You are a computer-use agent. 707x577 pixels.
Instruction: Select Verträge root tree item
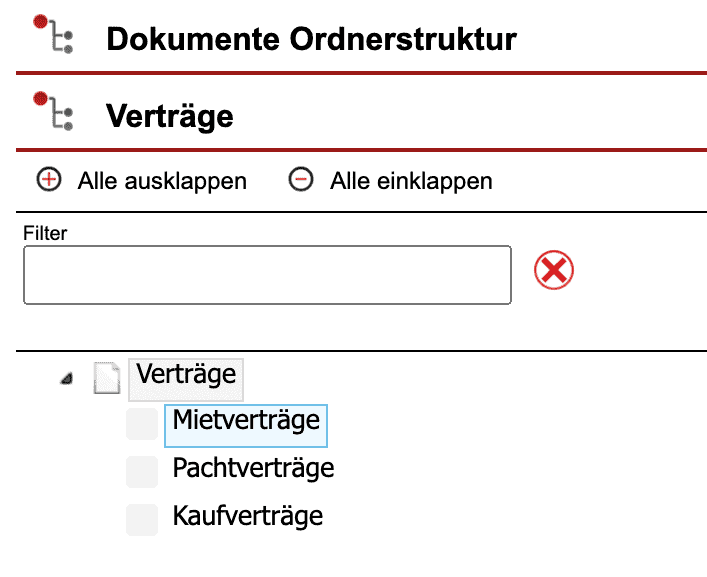point(187,376)
